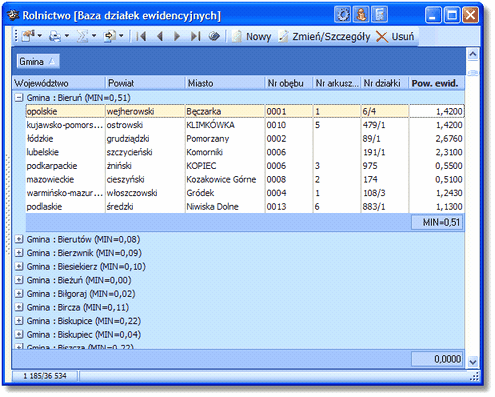Viewport: 495px width, 397px height.
Task: Expand the Gmina : Bierzwnik group
Action: click(19, 253)
